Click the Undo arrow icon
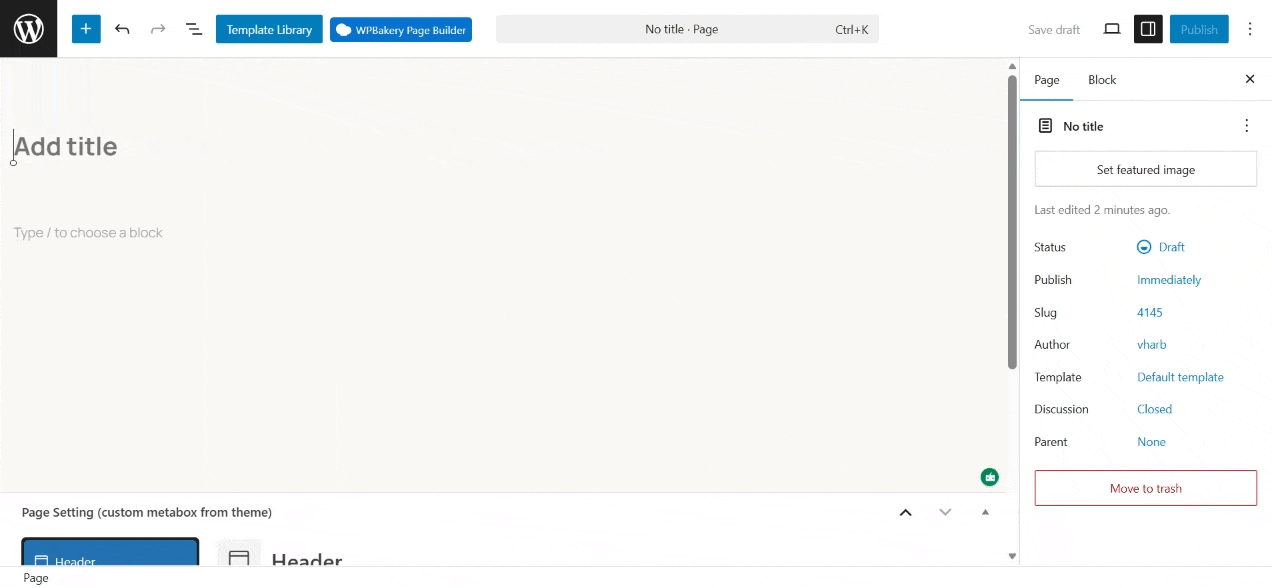The width and height of the screenshot is (1272, 588). [x=122, y=29]
